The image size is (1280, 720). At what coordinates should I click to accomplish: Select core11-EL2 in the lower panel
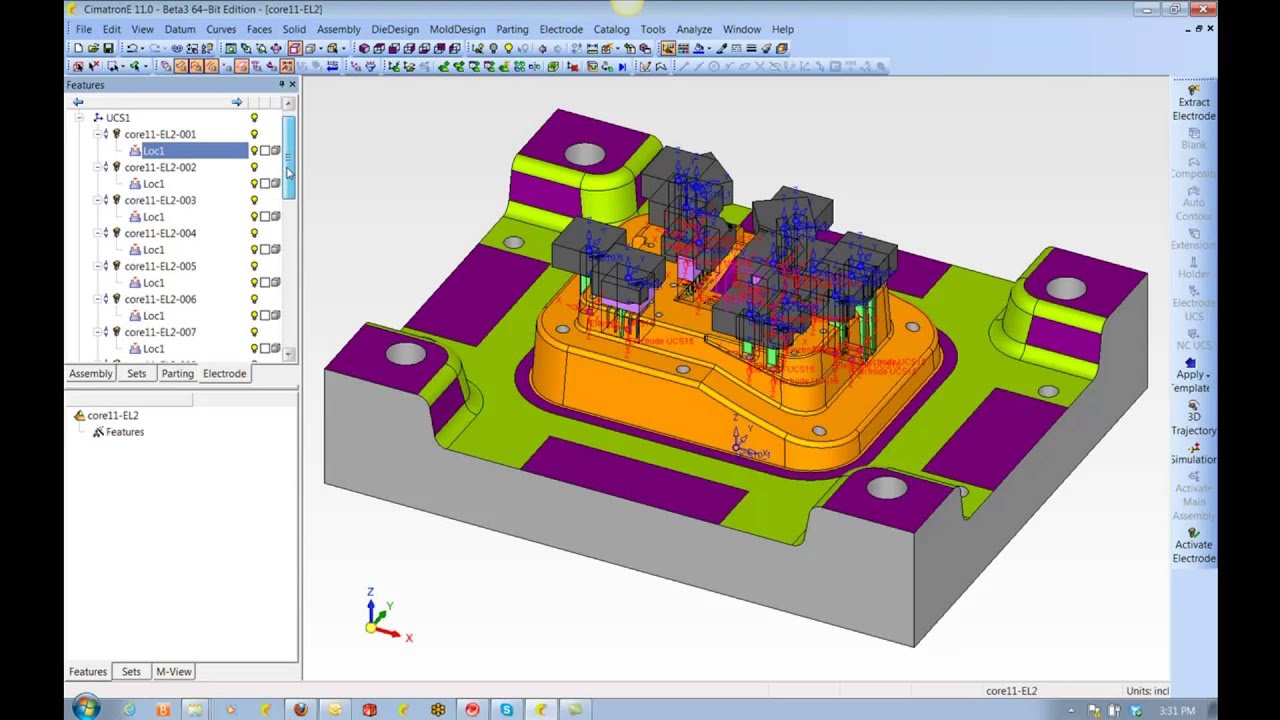[x=112, y=415]
